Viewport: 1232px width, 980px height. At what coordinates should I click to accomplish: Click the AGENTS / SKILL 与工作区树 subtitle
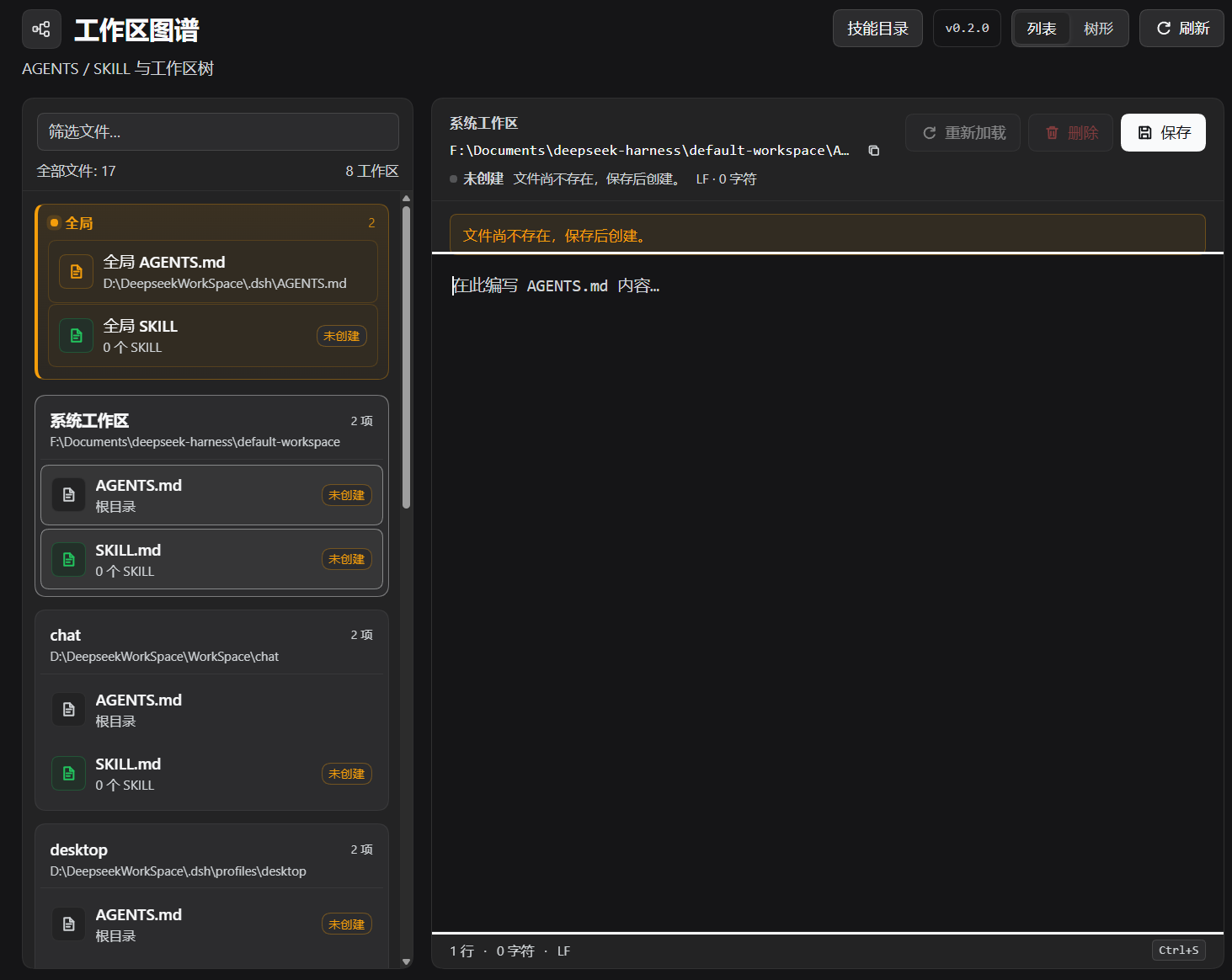point(118,69)
